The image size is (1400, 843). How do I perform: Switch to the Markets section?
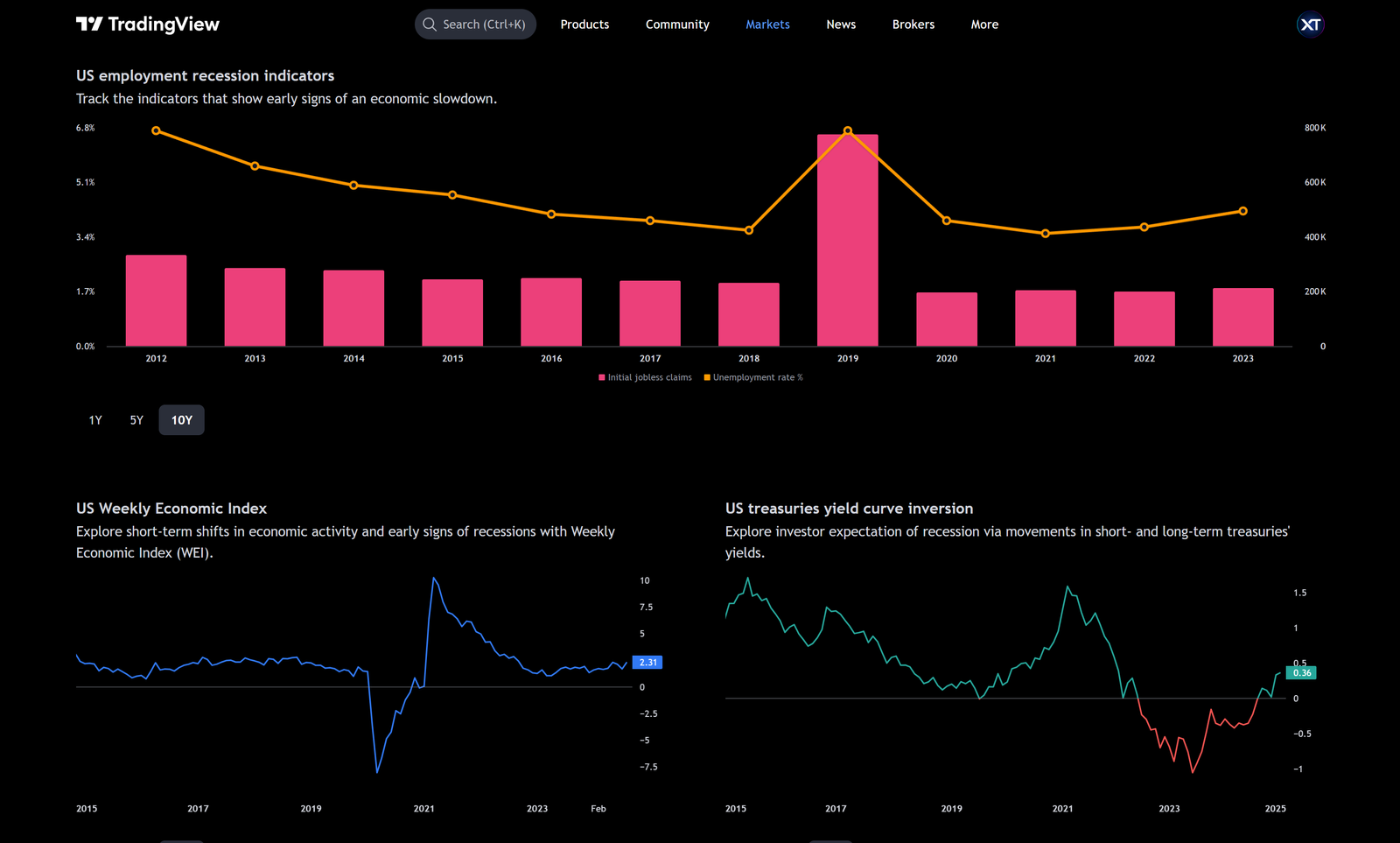(x=767, y=24)
